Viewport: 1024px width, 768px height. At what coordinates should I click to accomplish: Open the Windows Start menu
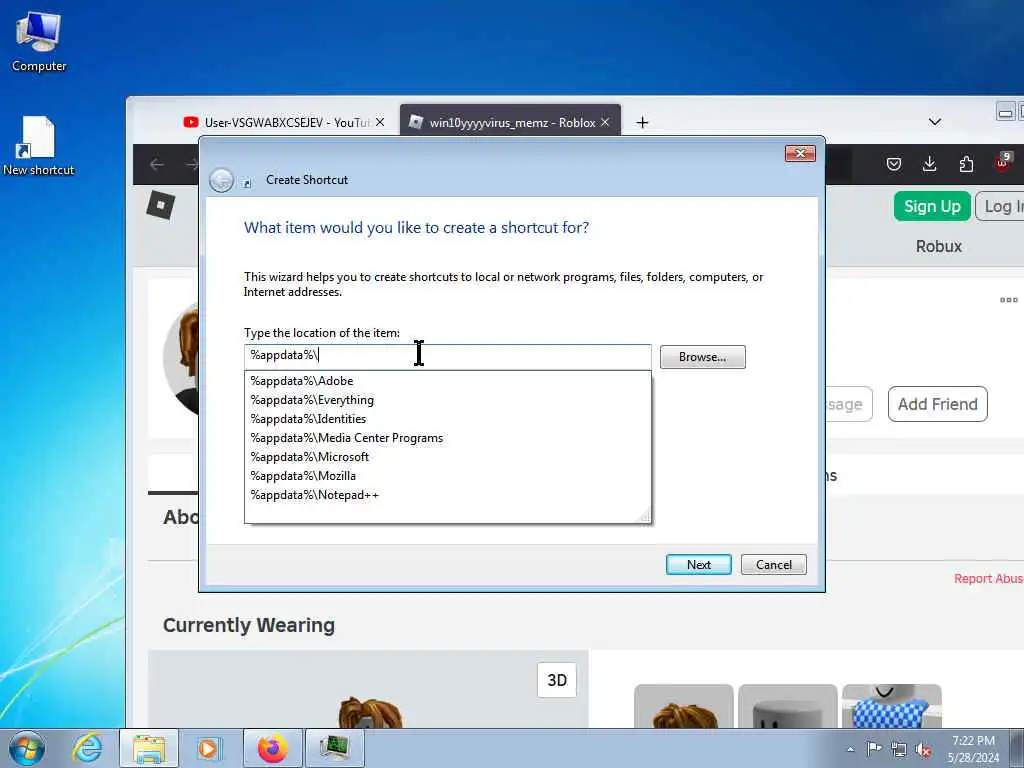pos(27,748)
